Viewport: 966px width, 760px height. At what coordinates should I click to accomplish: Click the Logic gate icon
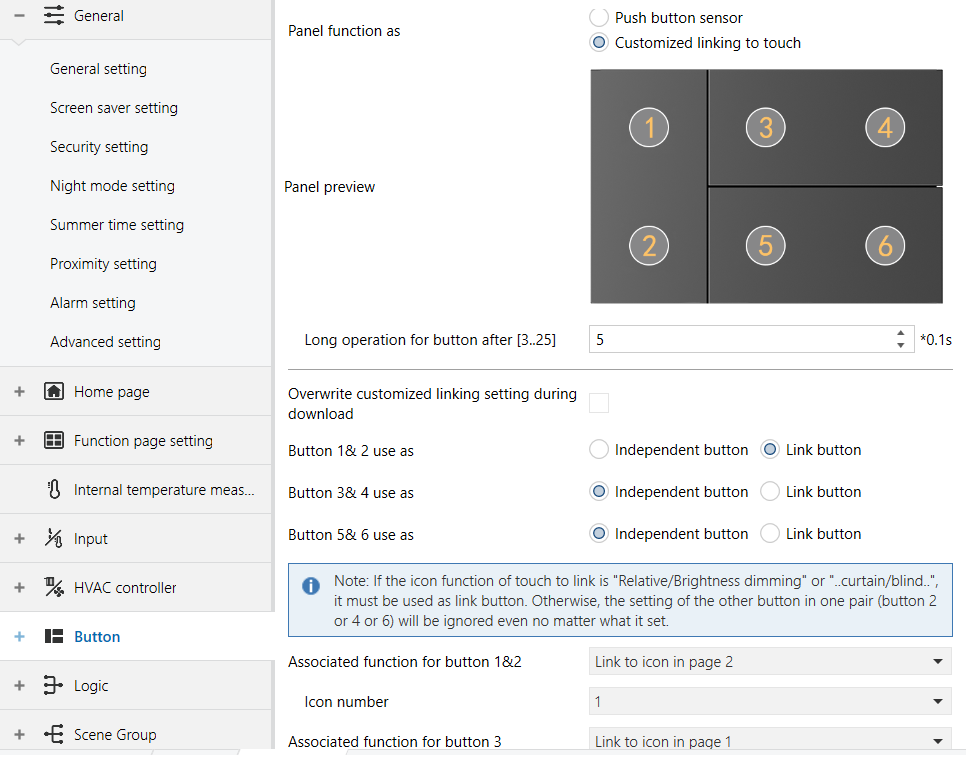coord(54,685)
